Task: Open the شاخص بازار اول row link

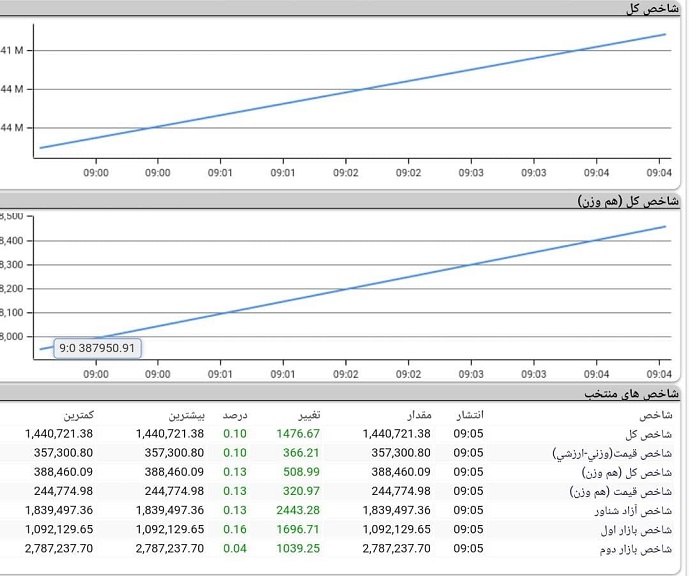Action: coord(636,530)
